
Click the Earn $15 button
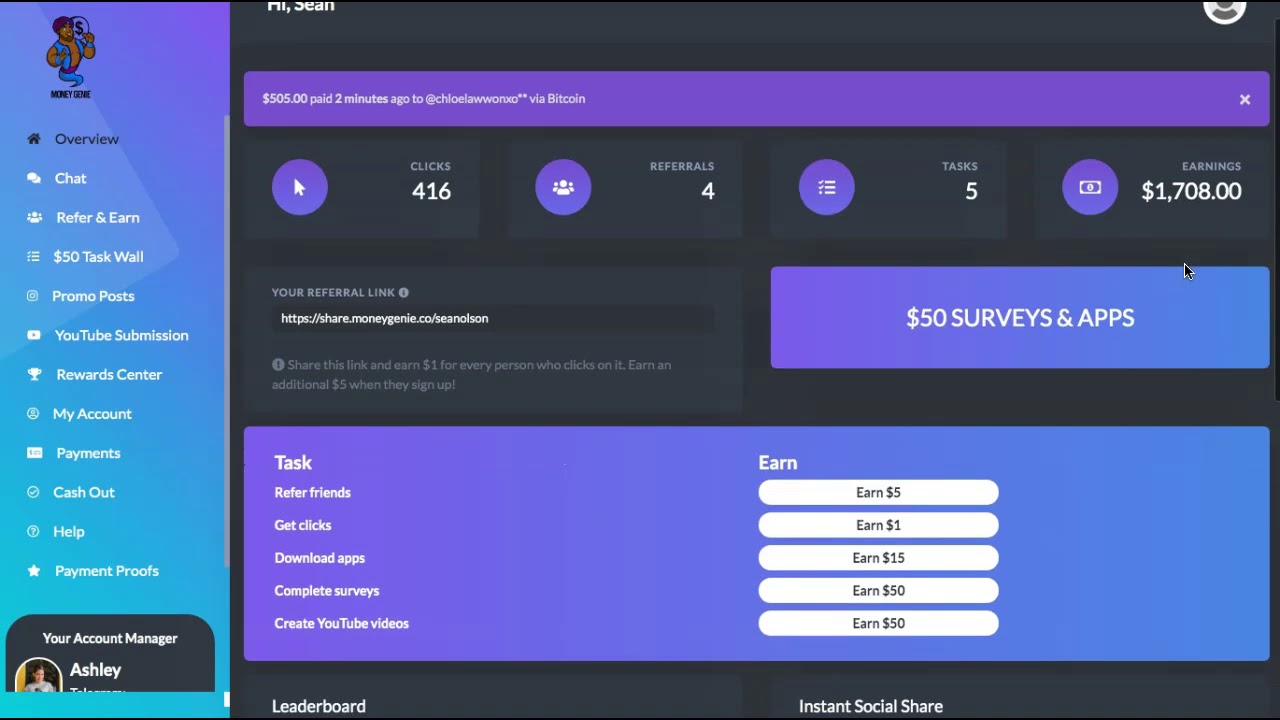(878, 558)
